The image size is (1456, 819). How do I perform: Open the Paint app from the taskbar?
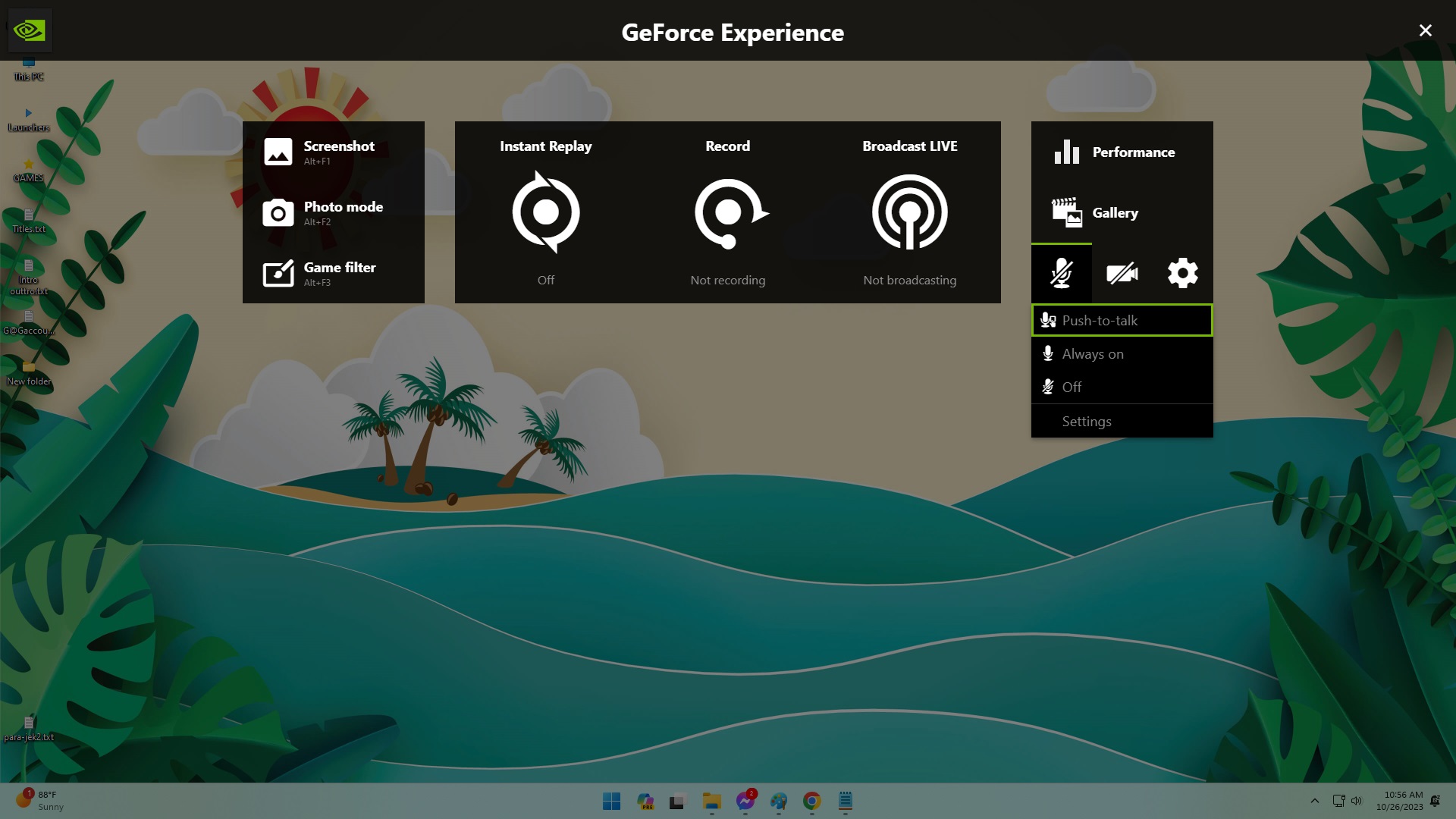[x=779, y=801]
